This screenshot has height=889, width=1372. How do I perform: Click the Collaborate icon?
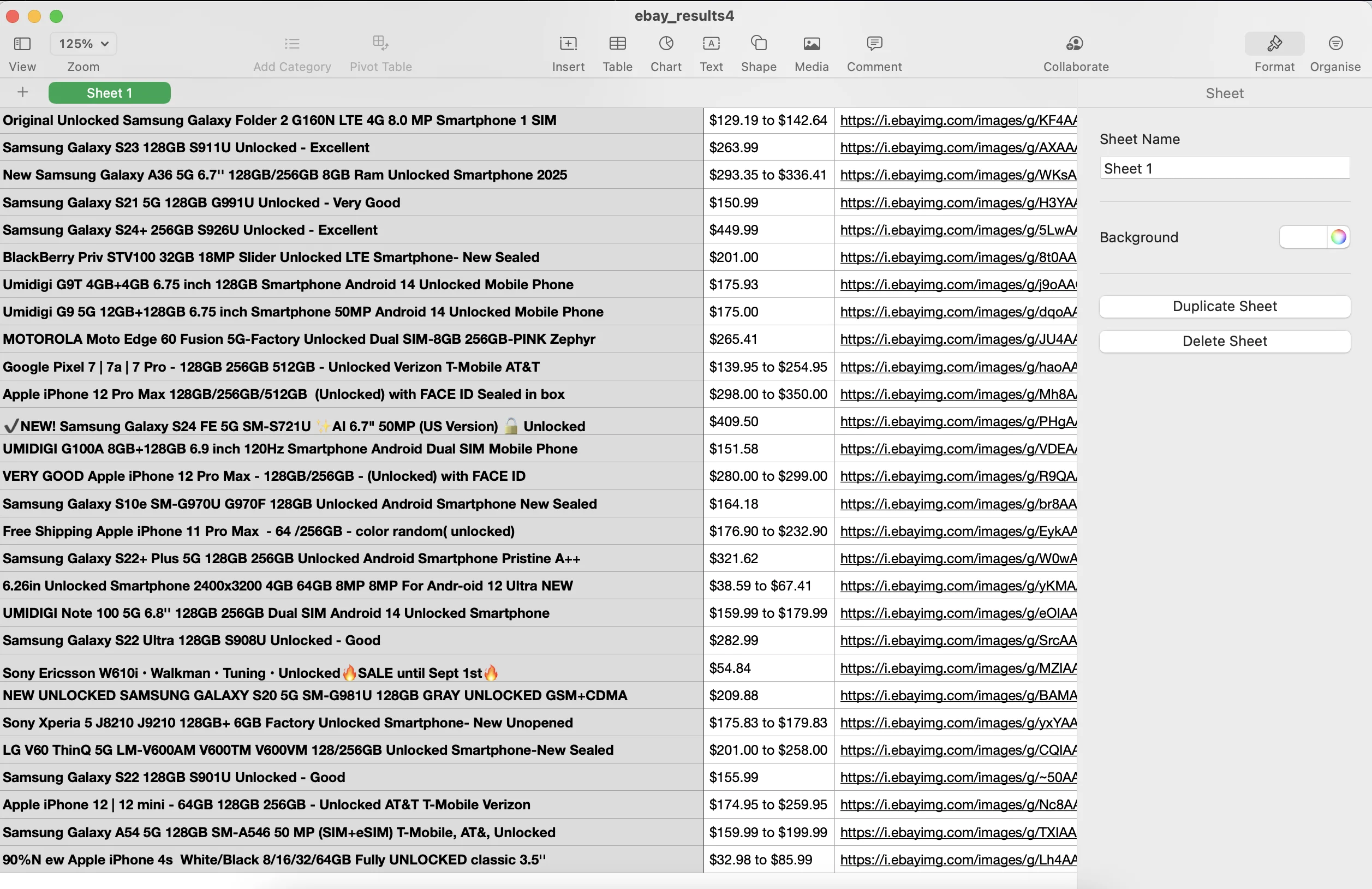click(1075, 44)
